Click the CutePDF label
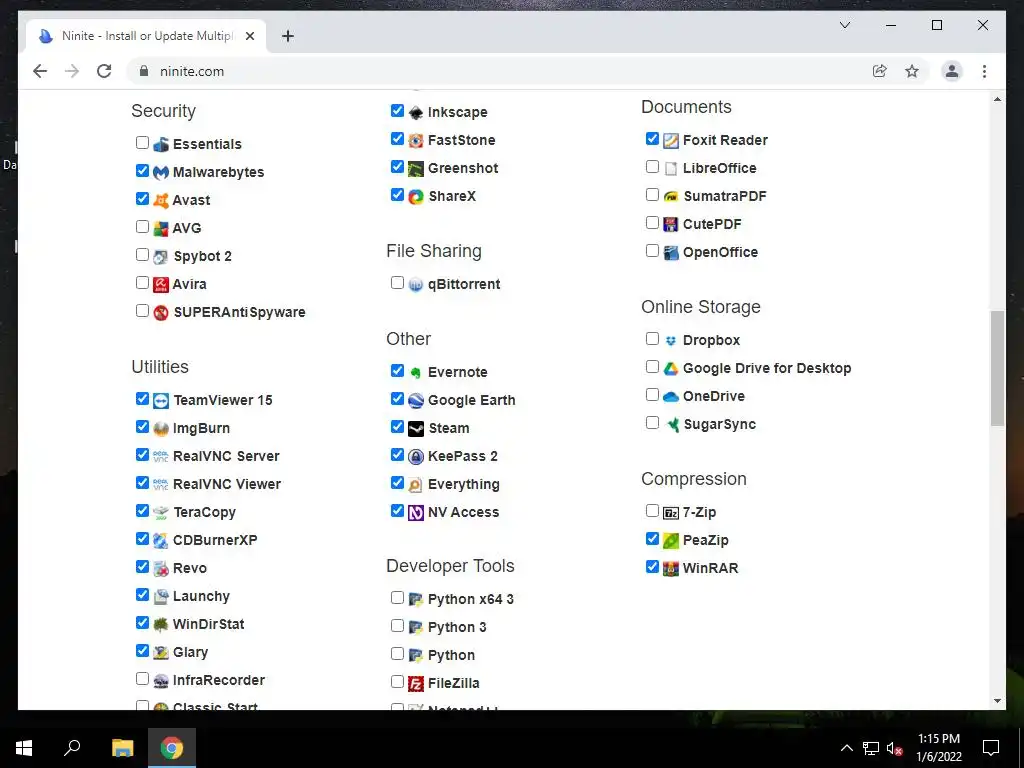The image size is (1024, 768). click(712, 224)
